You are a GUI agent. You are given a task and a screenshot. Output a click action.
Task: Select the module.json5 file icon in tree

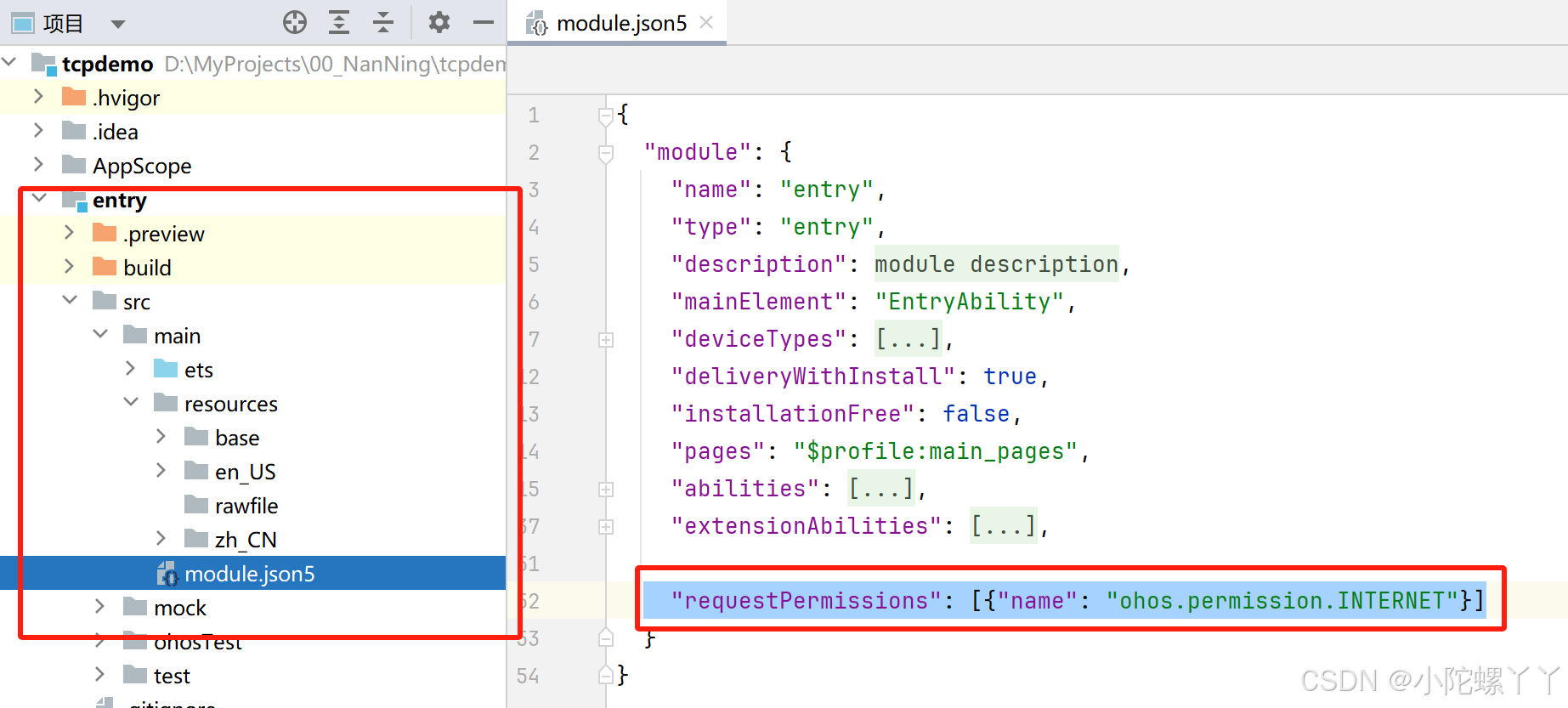[x=167, y=574]
